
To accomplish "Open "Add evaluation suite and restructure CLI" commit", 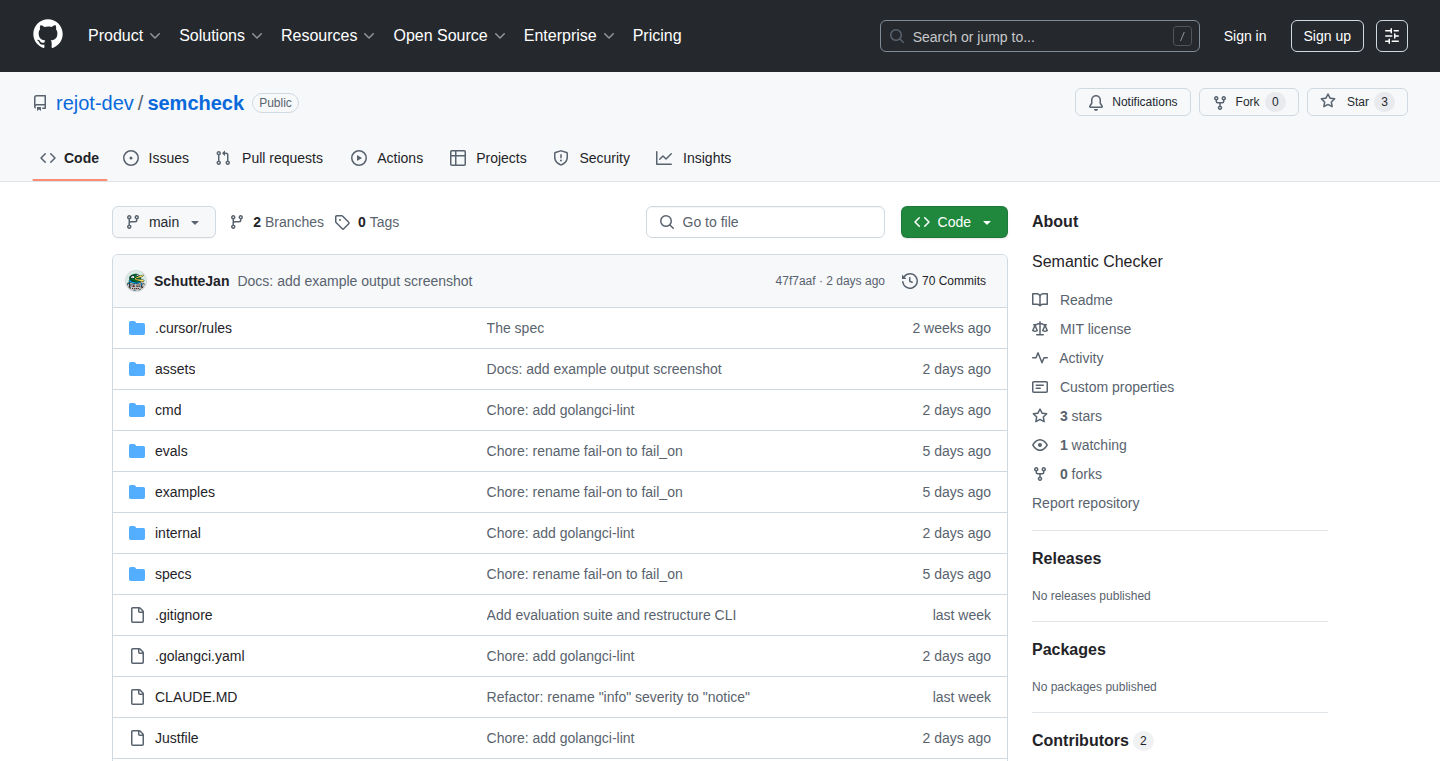I will click(x=611, y=615).
